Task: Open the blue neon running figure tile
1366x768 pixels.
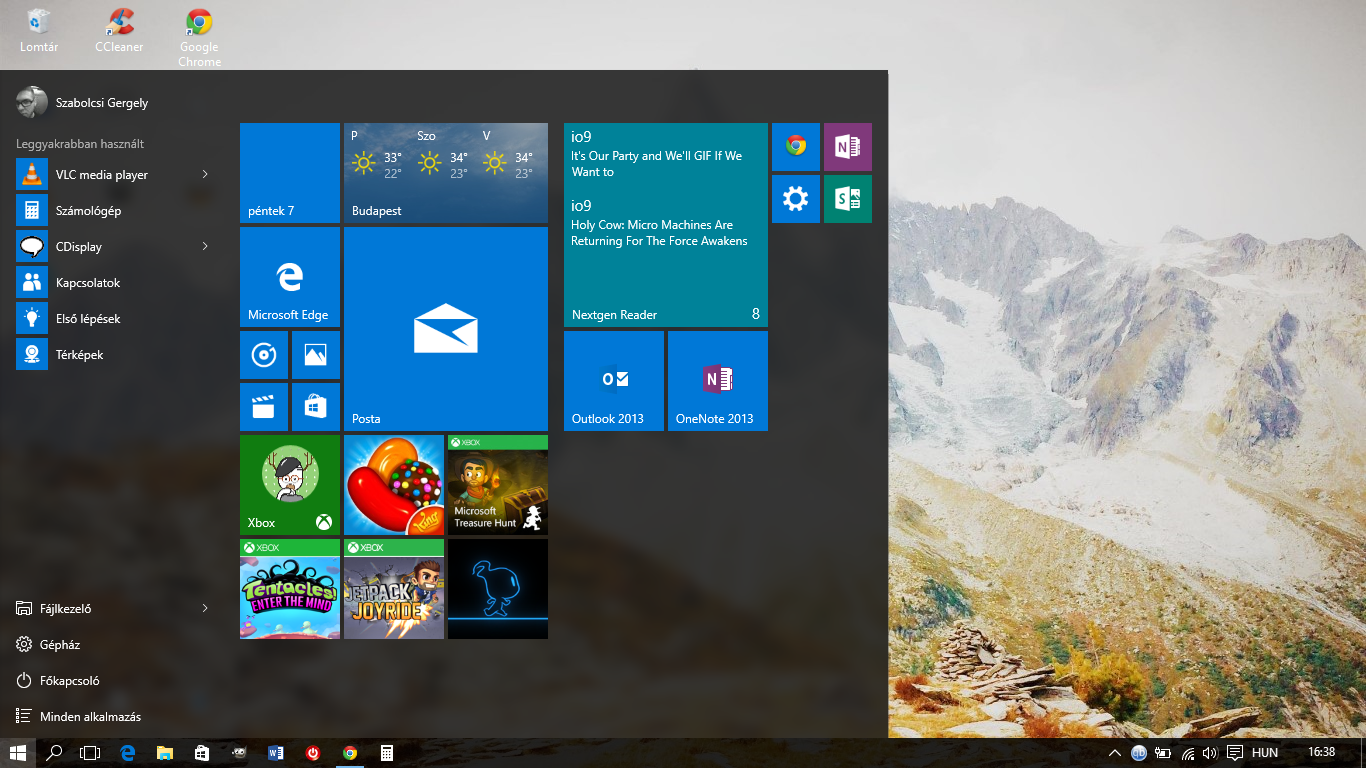Action: point(498,589)
